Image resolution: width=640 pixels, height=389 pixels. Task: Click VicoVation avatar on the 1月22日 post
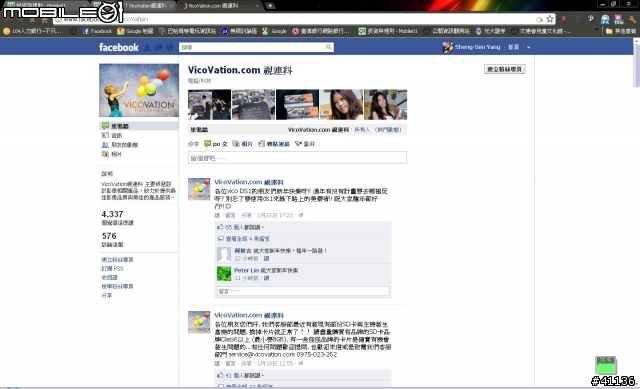pyautogui.click(x=199, y=189)
